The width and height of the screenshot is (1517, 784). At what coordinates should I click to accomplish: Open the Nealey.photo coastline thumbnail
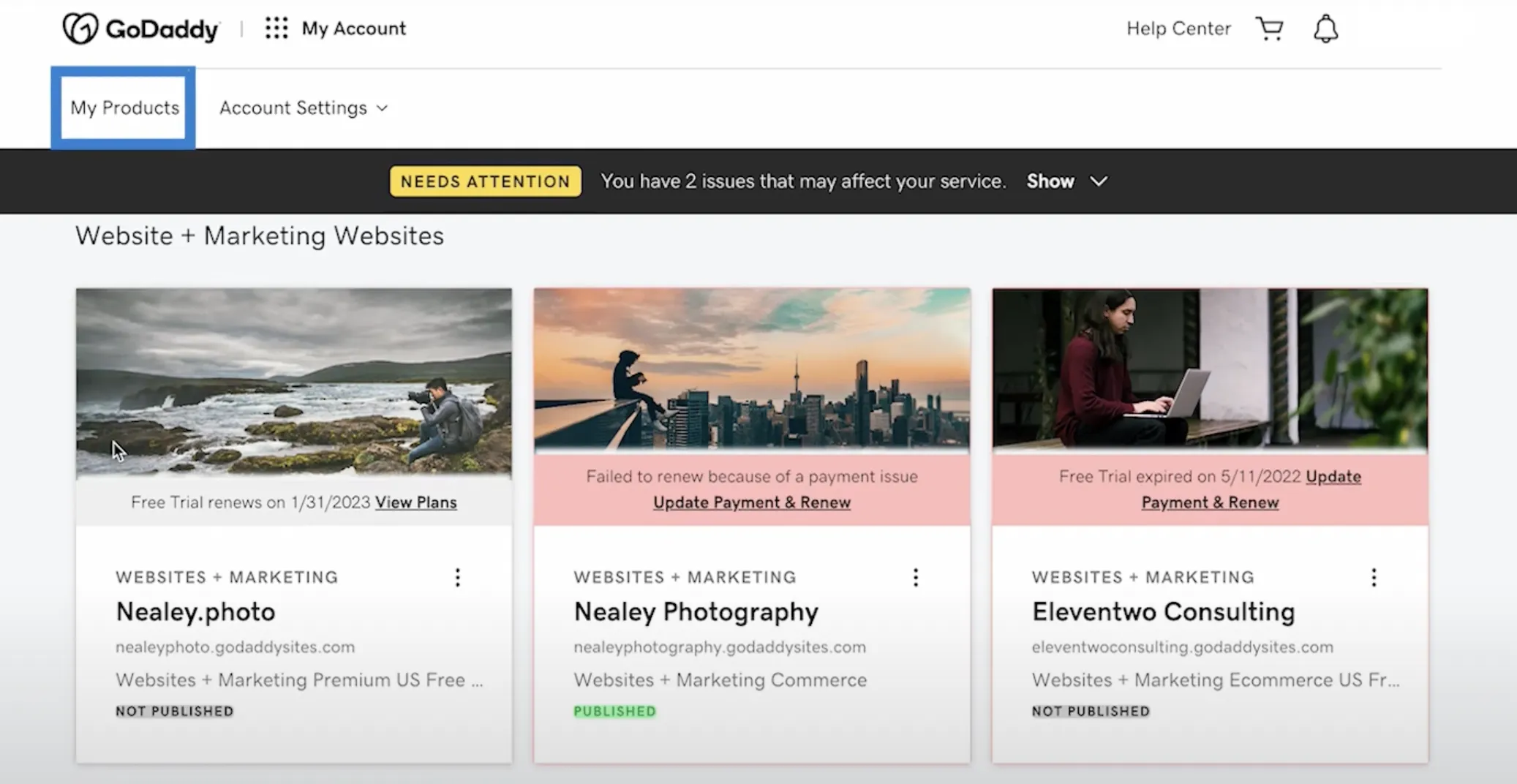(294, 382)
